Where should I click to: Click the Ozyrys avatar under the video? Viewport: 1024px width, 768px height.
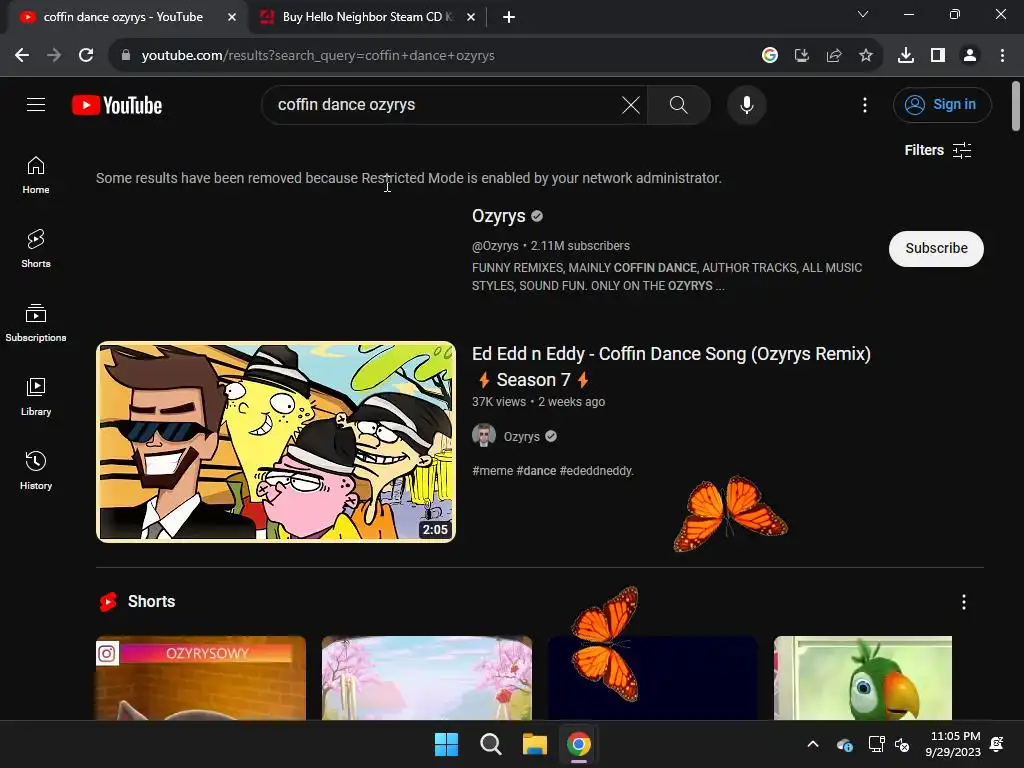coord(484,436)
